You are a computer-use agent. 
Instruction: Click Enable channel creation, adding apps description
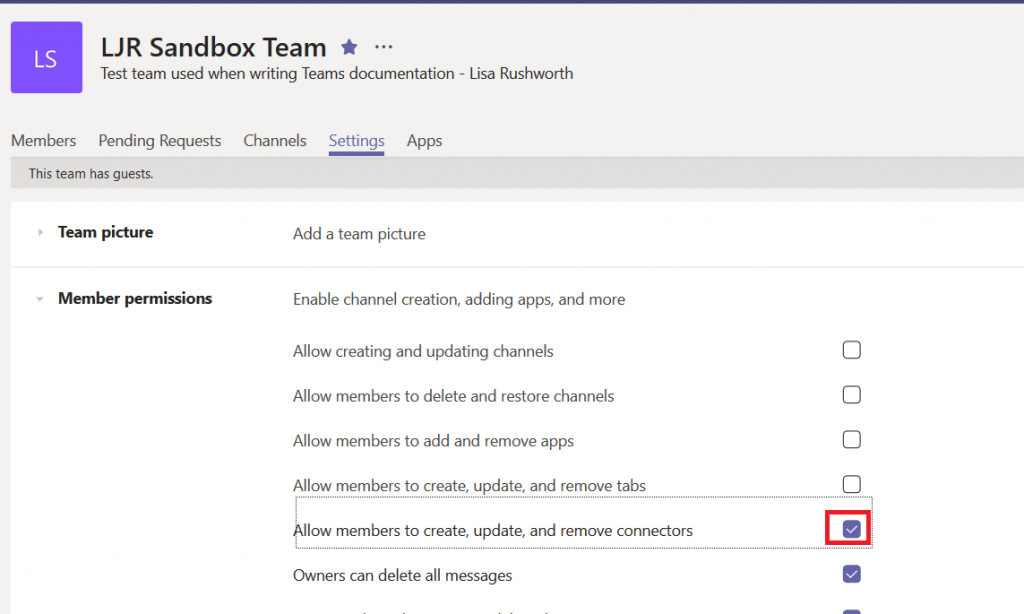(459, 299)
